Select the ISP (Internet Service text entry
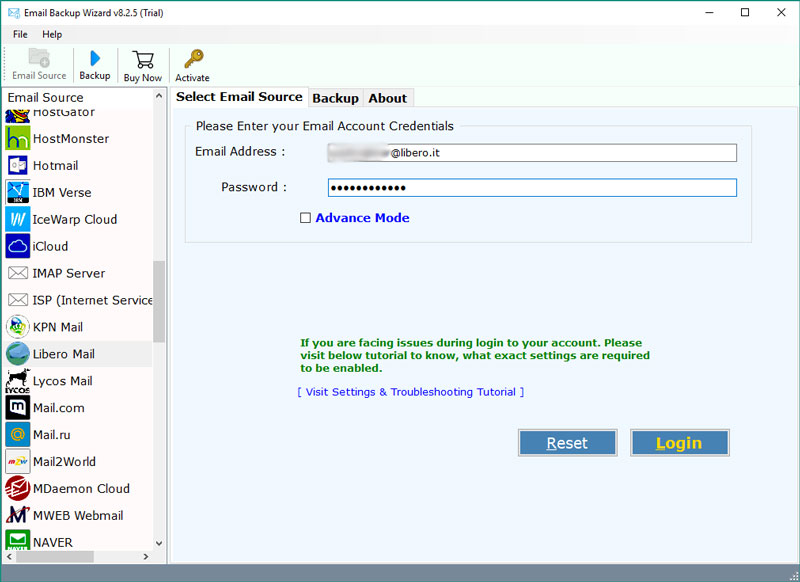800x582 pixels. click(x=92, y=300)
